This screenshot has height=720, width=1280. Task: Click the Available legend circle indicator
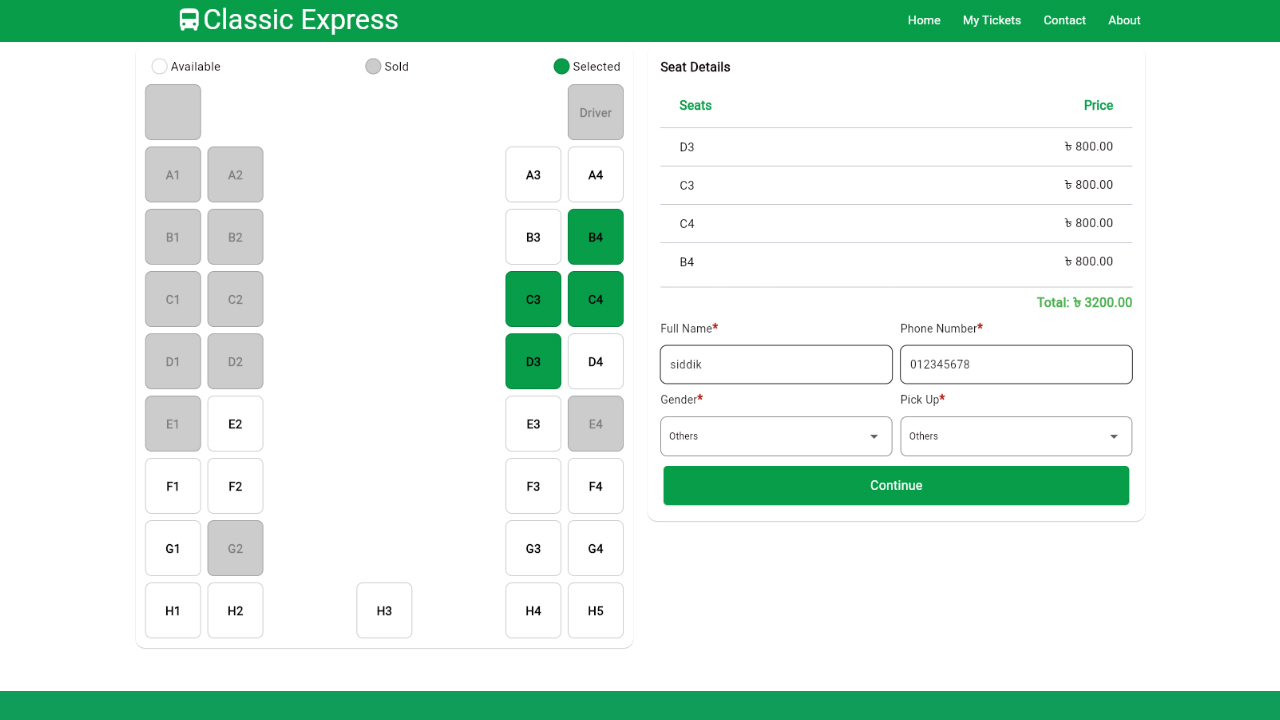coord(159,66)
